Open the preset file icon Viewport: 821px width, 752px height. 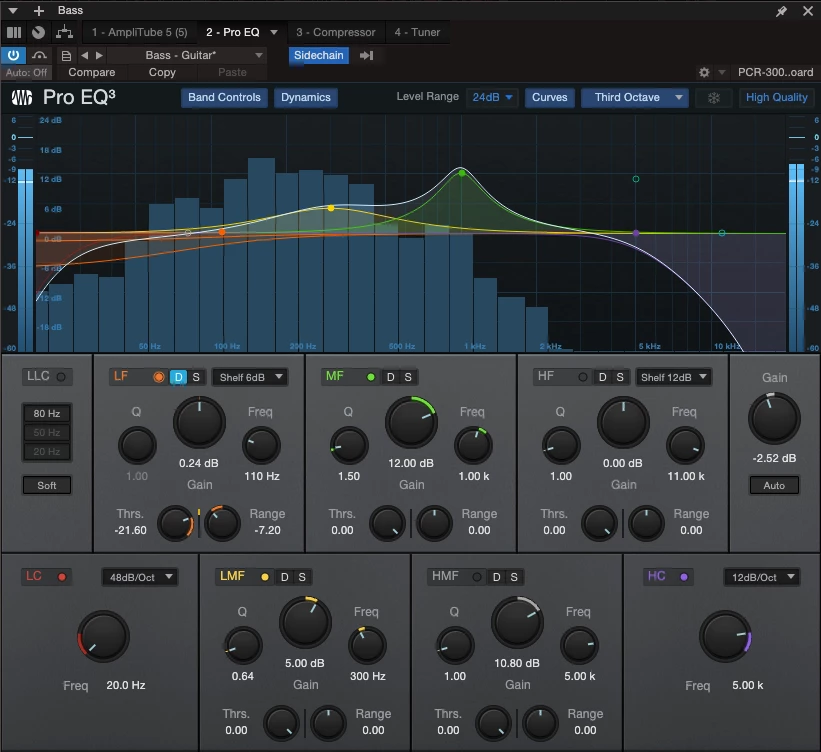[66, 56]
